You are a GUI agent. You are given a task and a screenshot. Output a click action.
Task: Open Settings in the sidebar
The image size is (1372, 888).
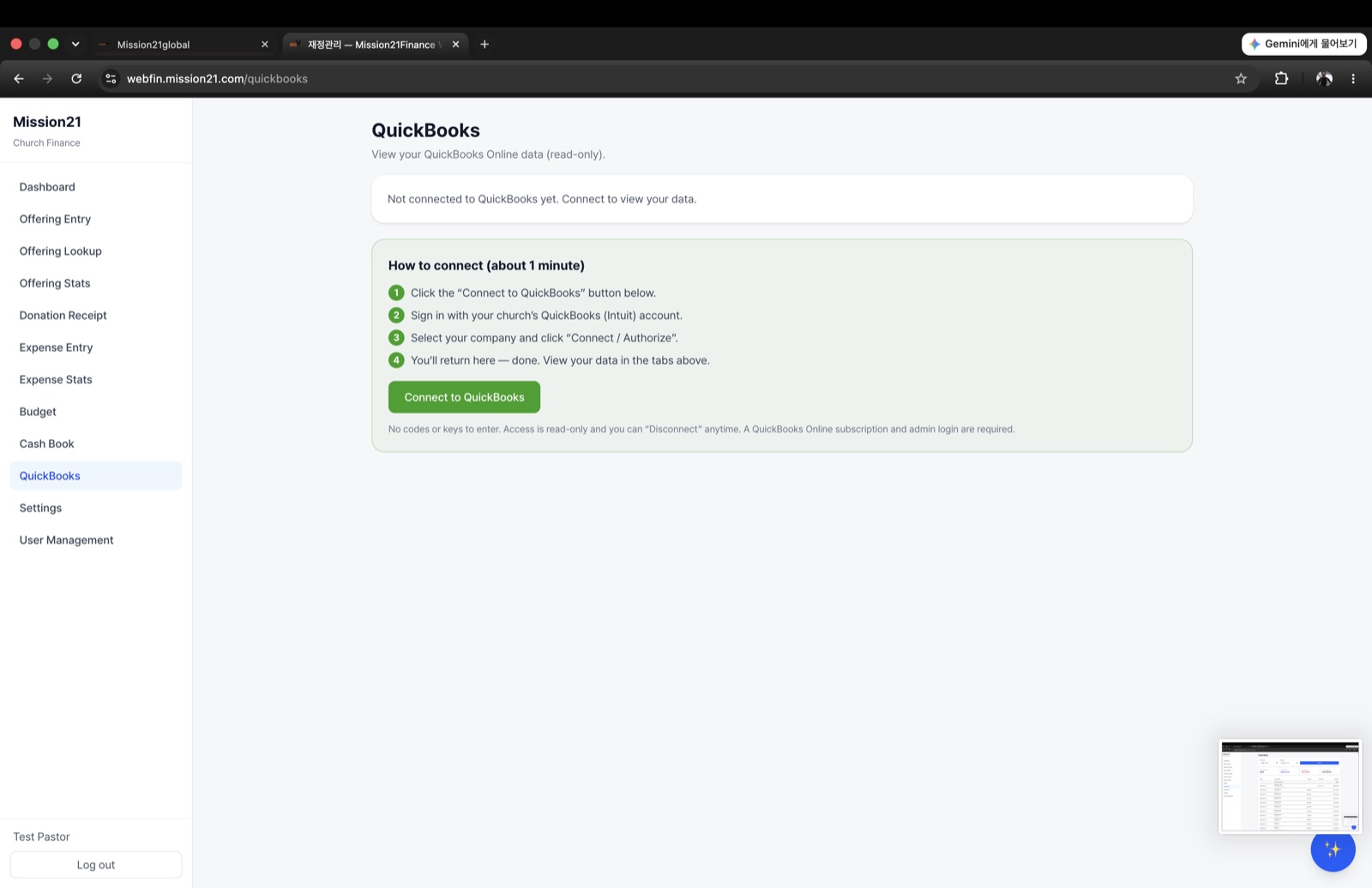click(x=96, y=508)
